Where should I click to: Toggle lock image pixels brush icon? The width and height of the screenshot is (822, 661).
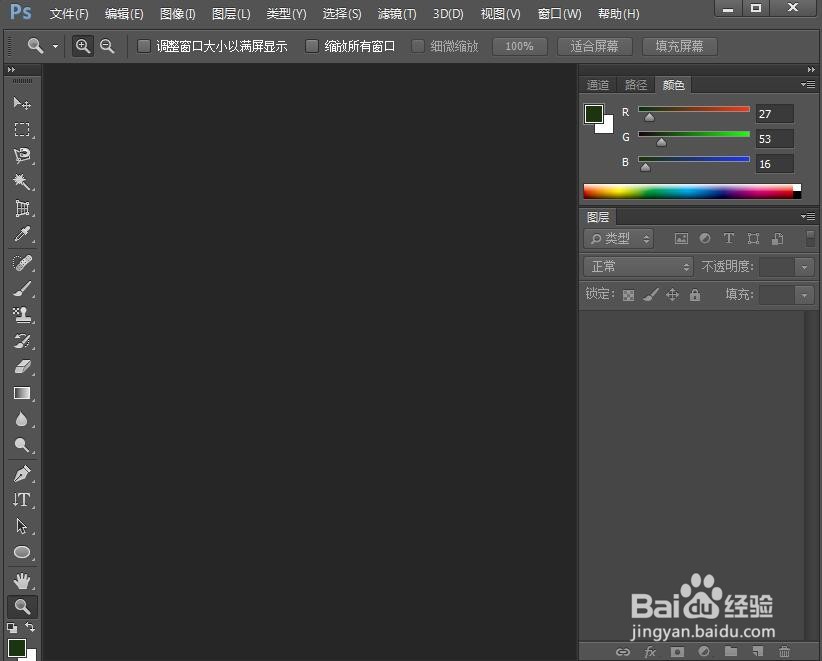(x=651, y=295)
